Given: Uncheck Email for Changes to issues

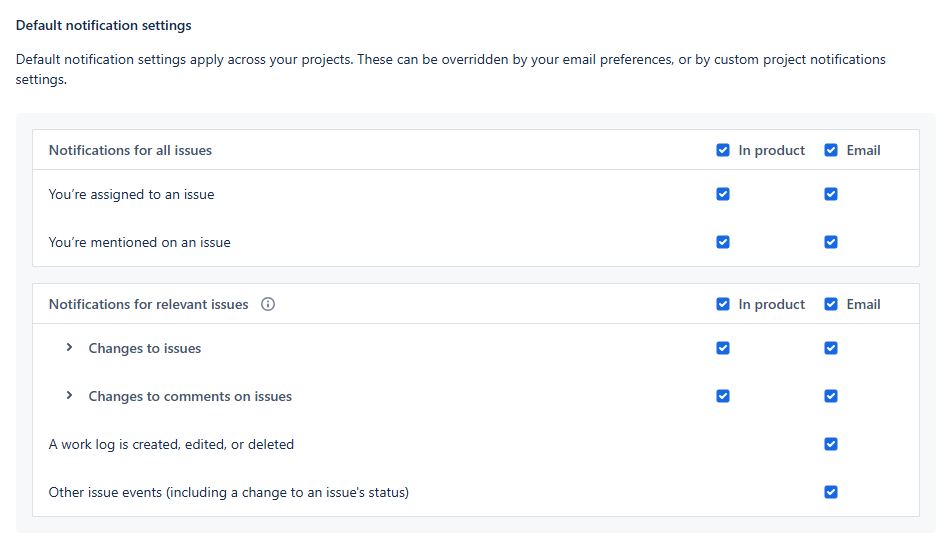Looking at the screenshot, I should 831,348.
